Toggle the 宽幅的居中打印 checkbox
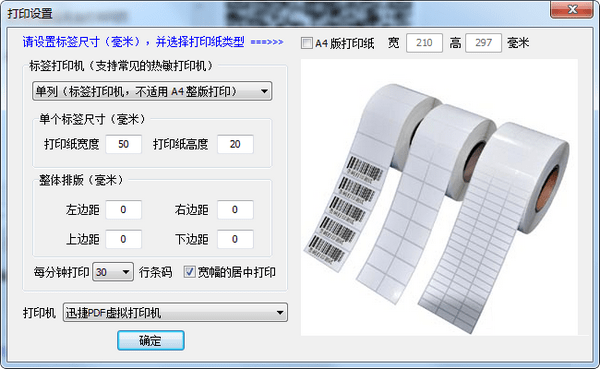 [189, 272]
